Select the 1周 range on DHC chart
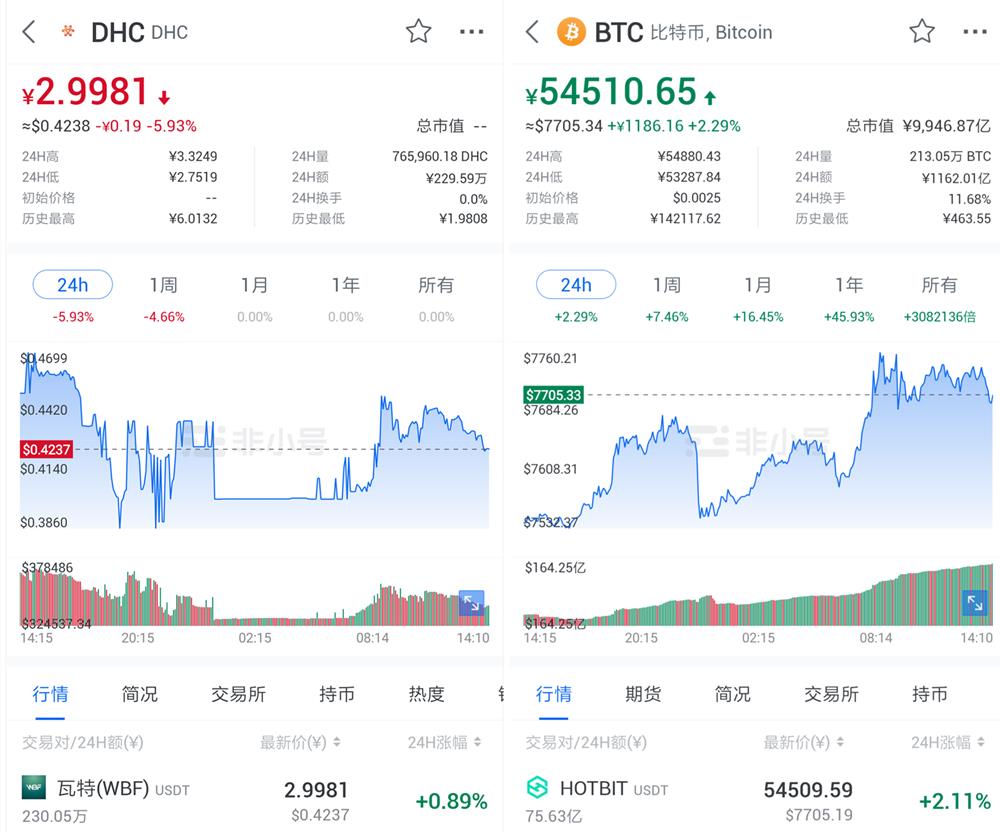The width and height of the screenshot is (1000, 832). [163, 285]
